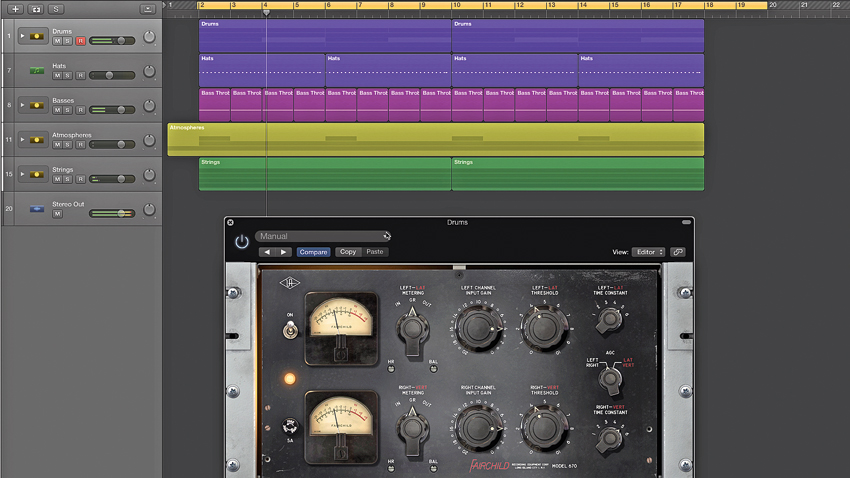Solo the Basses track
This screenshot has height=478, width=850.
point(67,110)
